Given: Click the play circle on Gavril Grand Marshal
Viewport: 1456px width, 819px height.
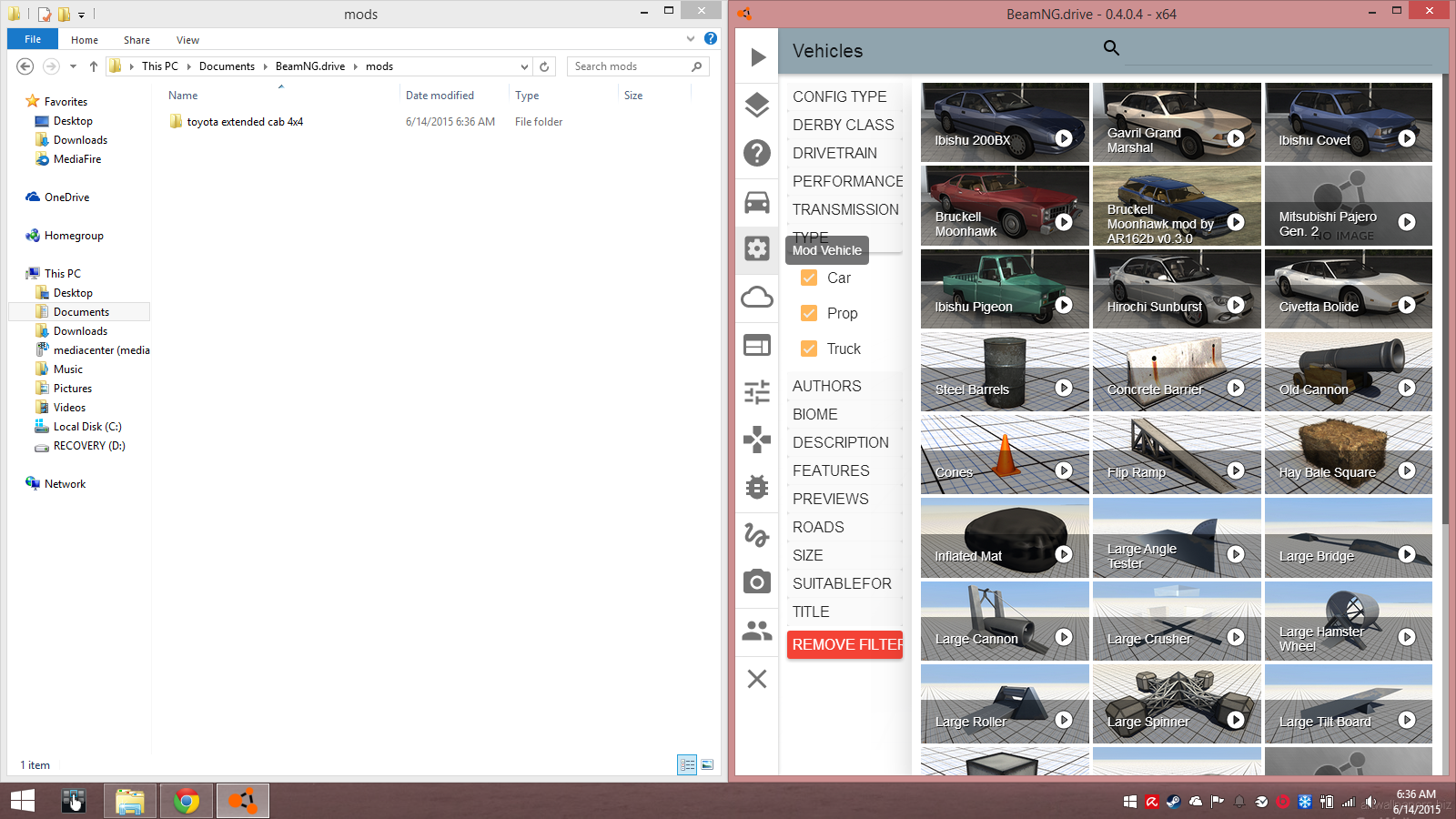Looking at the screenshot, I should pos(1236,138).
